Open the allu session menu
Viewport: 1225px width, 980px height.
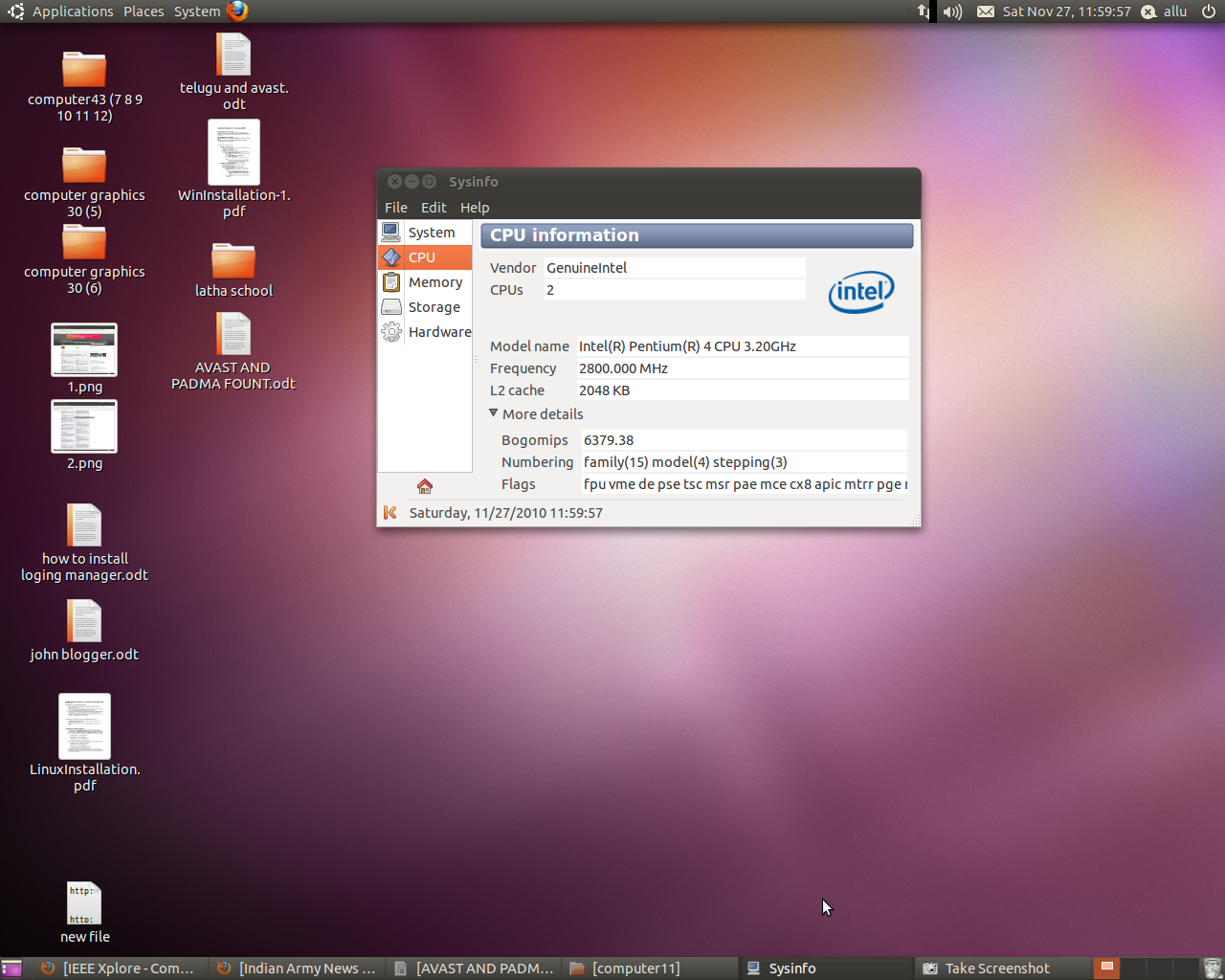tap(1164, 11)
